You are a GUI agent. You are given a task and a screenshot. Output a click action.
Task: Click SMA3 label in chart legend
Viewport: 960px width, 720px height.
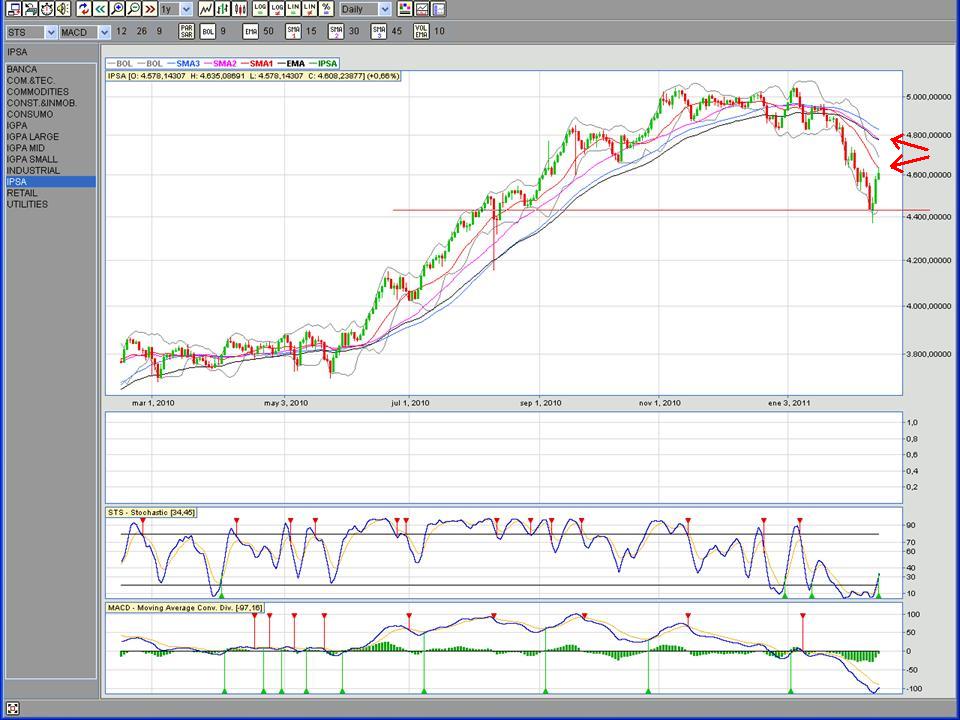(188, 63)
